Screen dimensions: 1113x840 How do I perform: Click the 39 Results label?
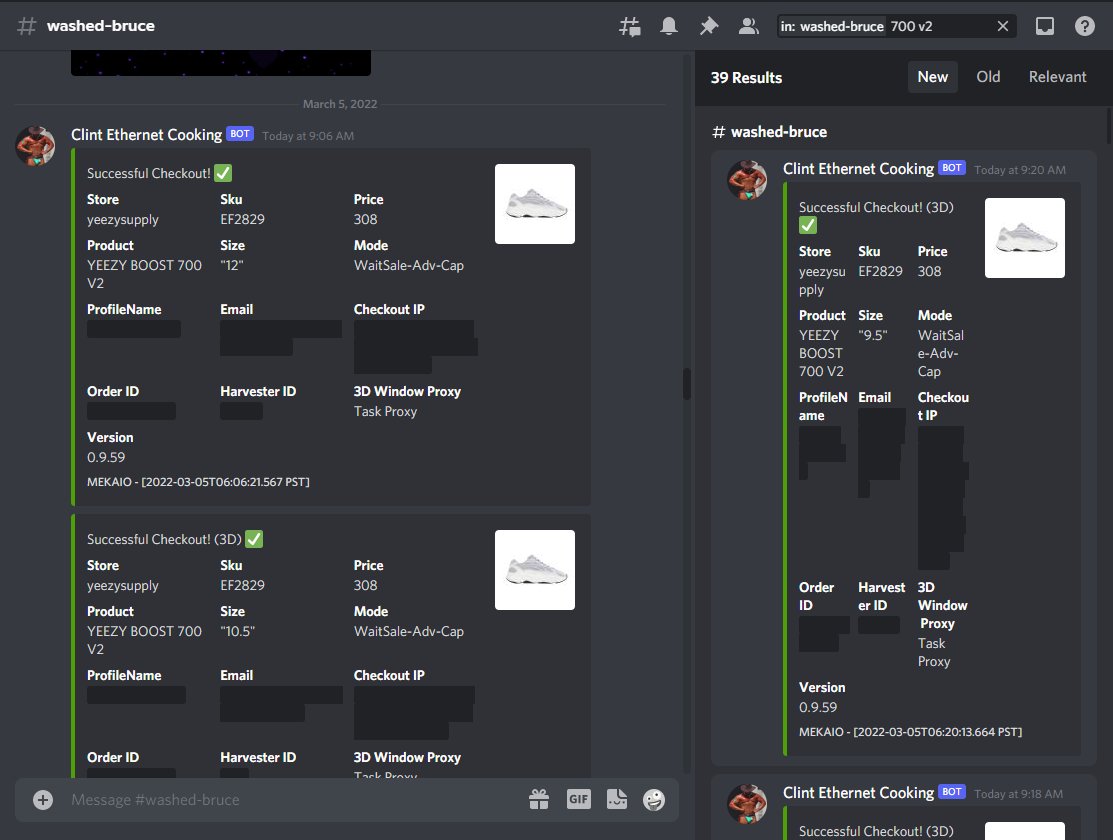(x=746, y=77)
